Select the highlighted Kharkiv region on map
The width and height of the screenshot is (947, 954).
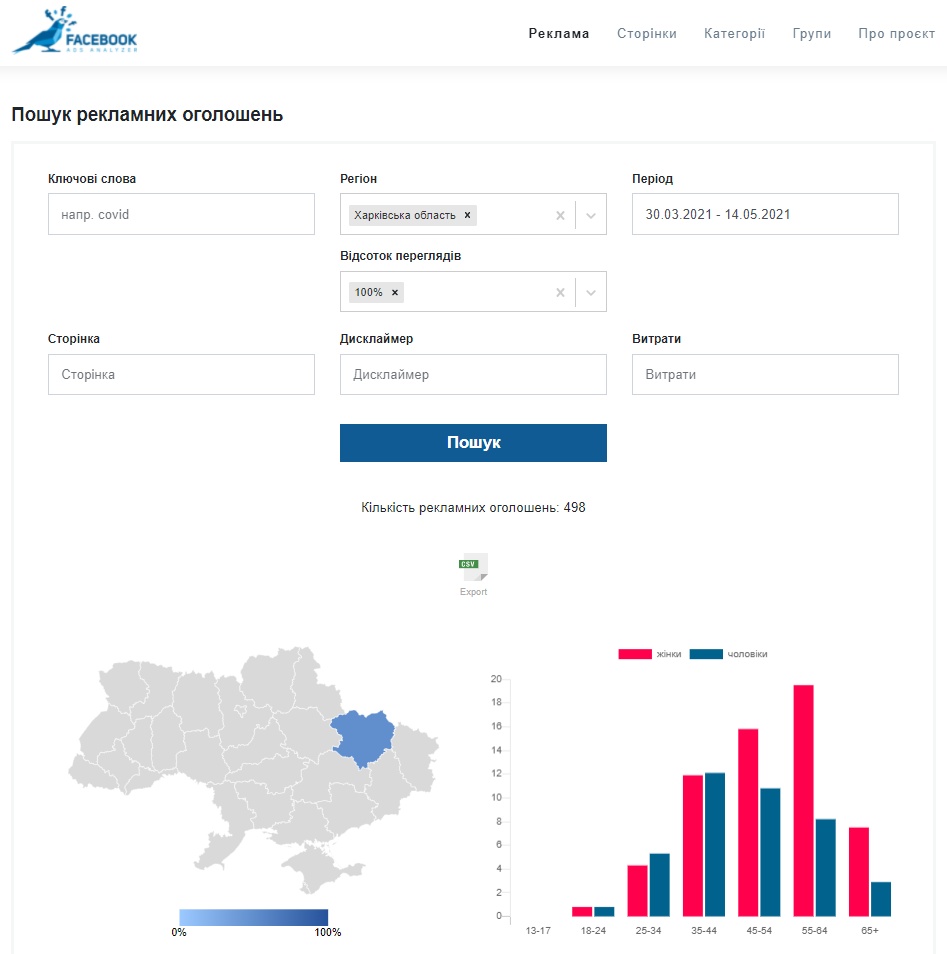pos(361,736)
